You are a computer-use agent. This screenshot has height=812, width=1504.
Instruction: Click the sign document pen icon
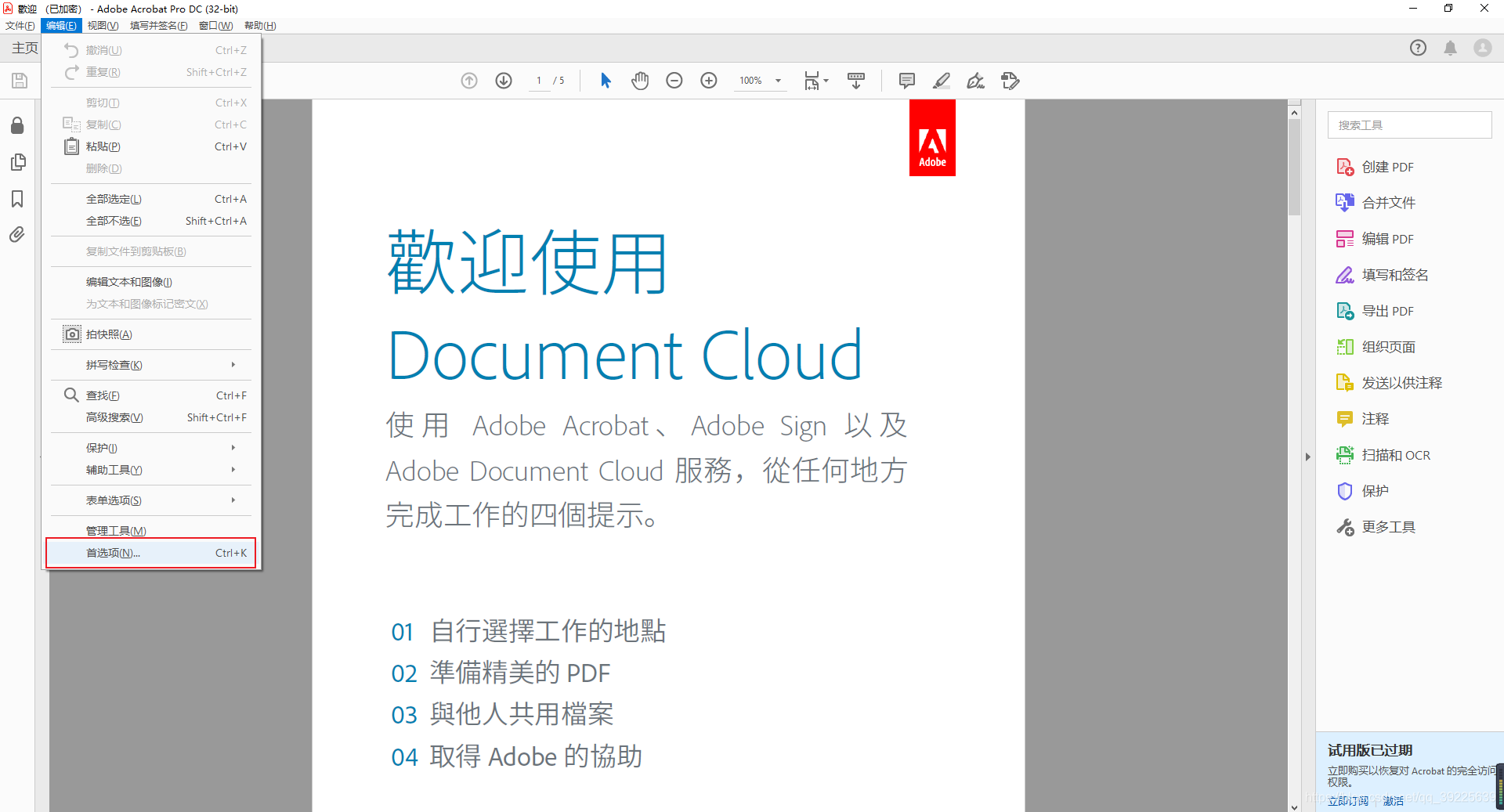pos(975,81)
